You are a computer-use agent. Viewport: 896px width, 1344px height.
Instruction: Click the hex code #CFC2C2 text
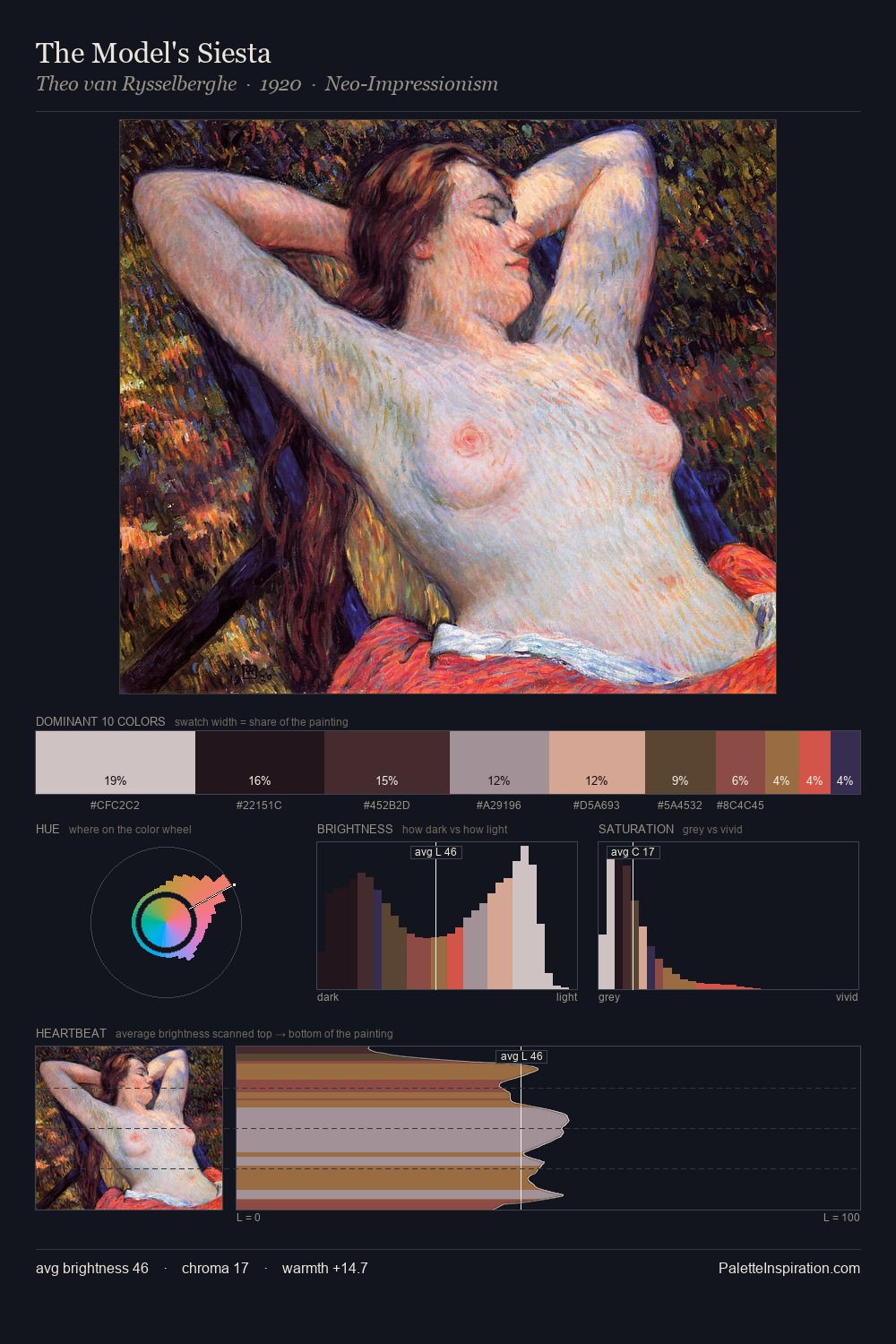[x=115, y=805]
